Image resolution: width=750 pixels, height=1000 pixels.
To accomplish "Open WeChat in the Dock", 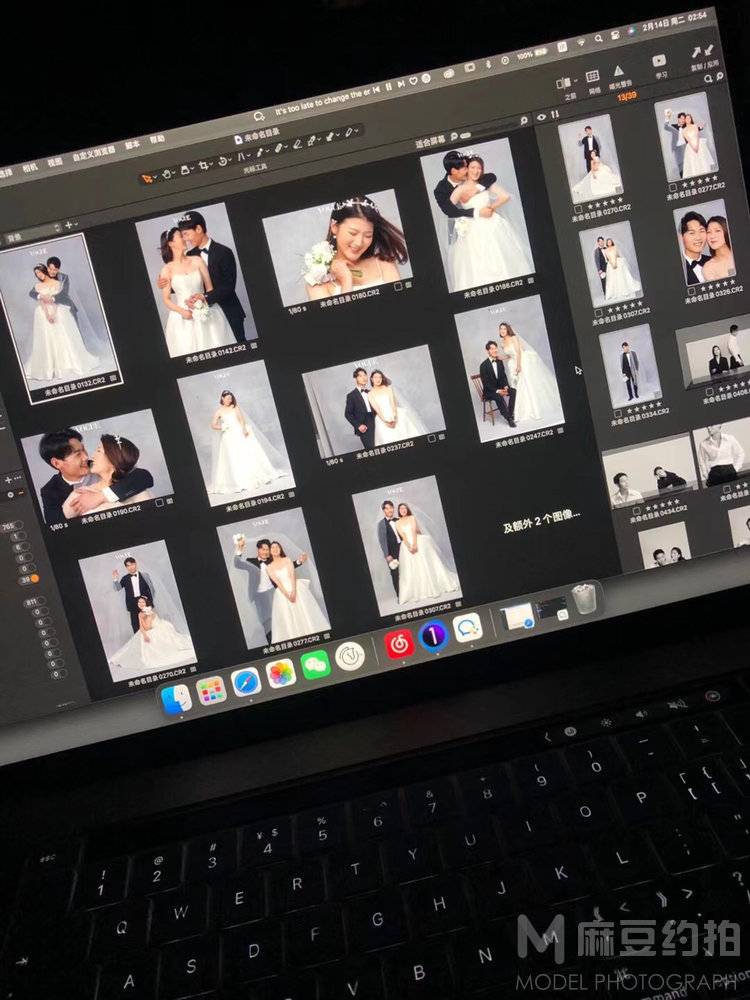I will (316, 665).
